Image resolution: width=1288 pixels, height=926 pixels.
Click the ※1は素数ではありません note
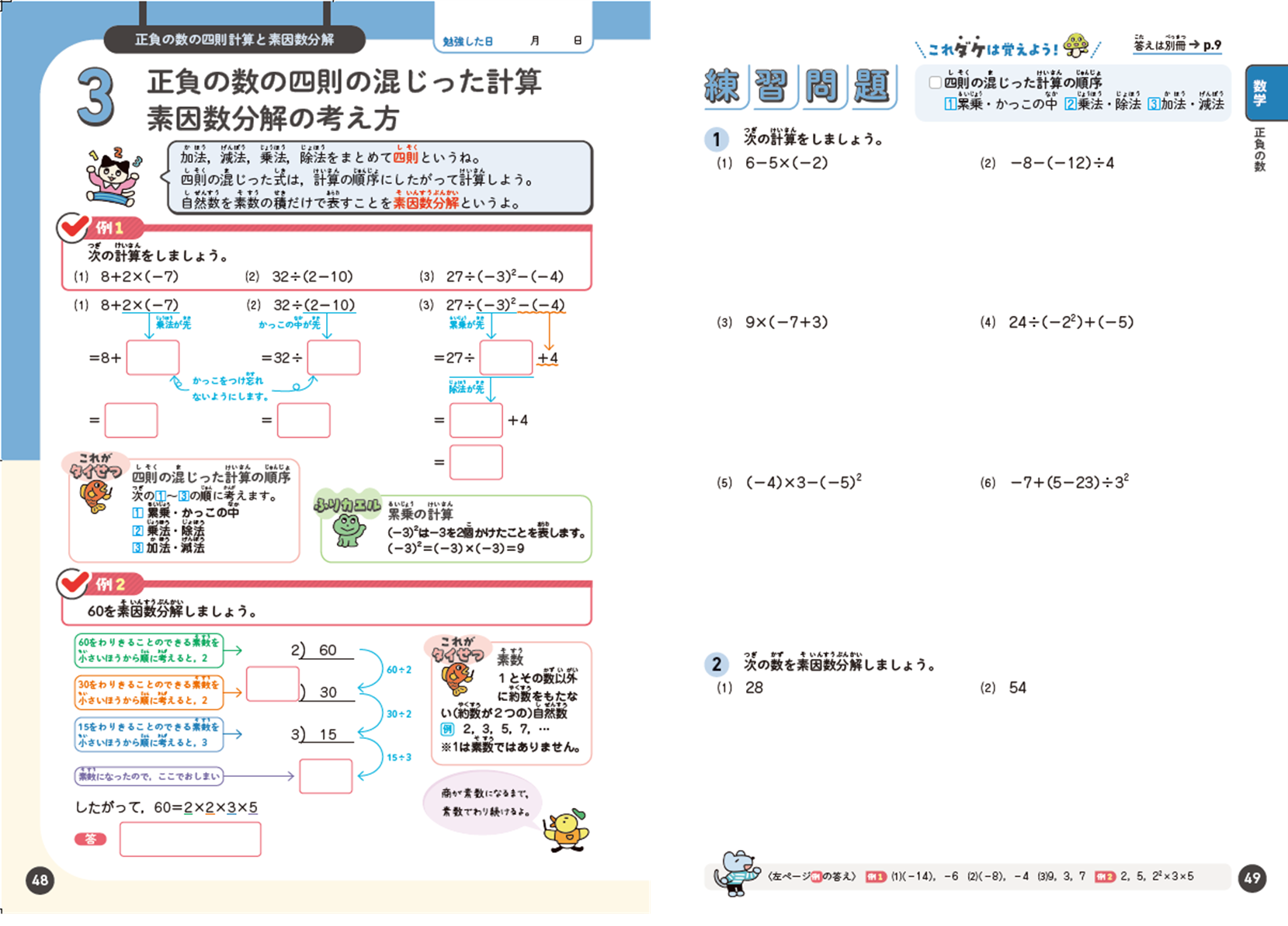click(x=510, y=747)
